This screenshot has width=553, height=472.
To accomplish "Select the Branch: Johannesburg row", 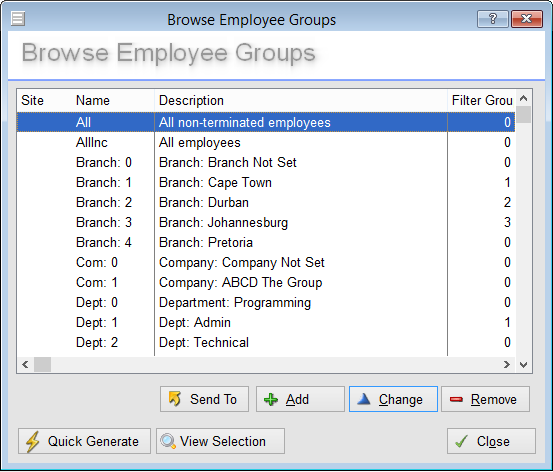I will point(266,223).
